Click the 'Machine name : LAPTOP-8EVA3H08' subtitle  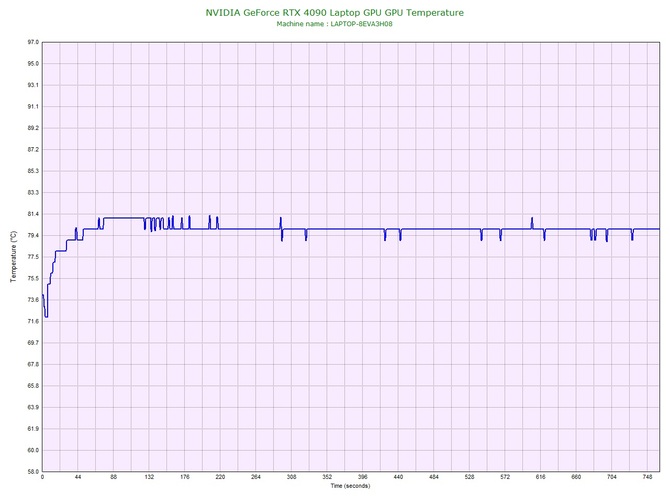pos(334,24)
